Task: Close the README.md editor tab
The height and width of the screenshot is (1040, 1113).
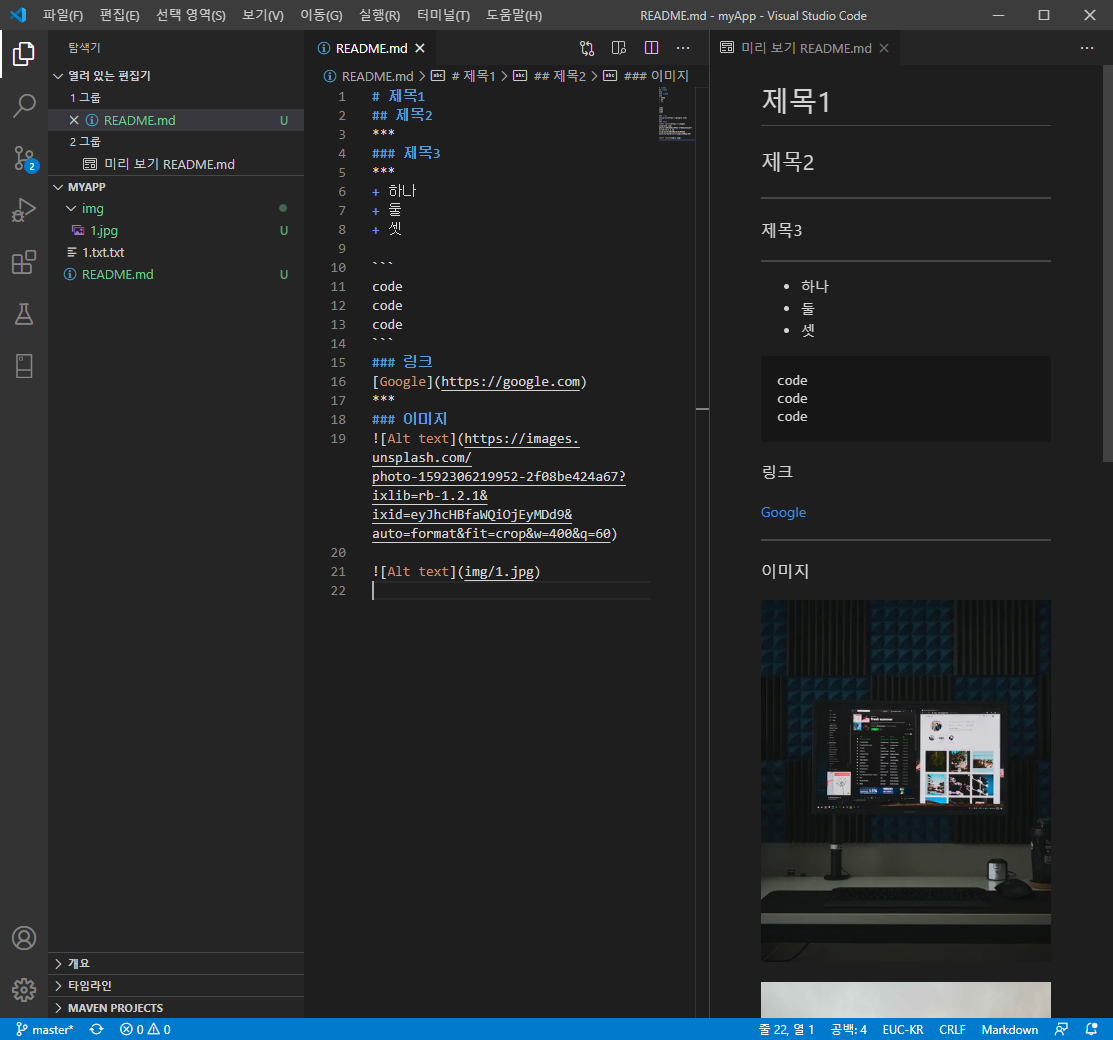Action: [x=420, y=48]
